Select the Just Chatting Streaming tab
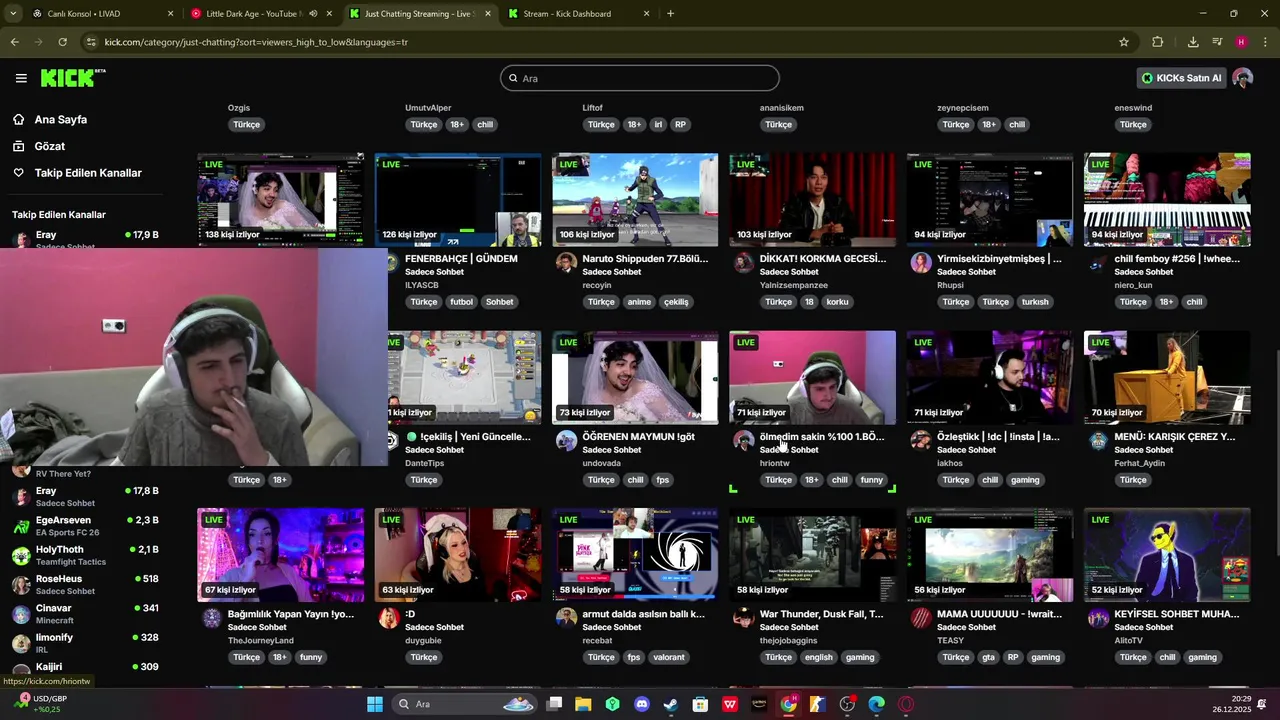1280x720 pixels. click(420, 14)
